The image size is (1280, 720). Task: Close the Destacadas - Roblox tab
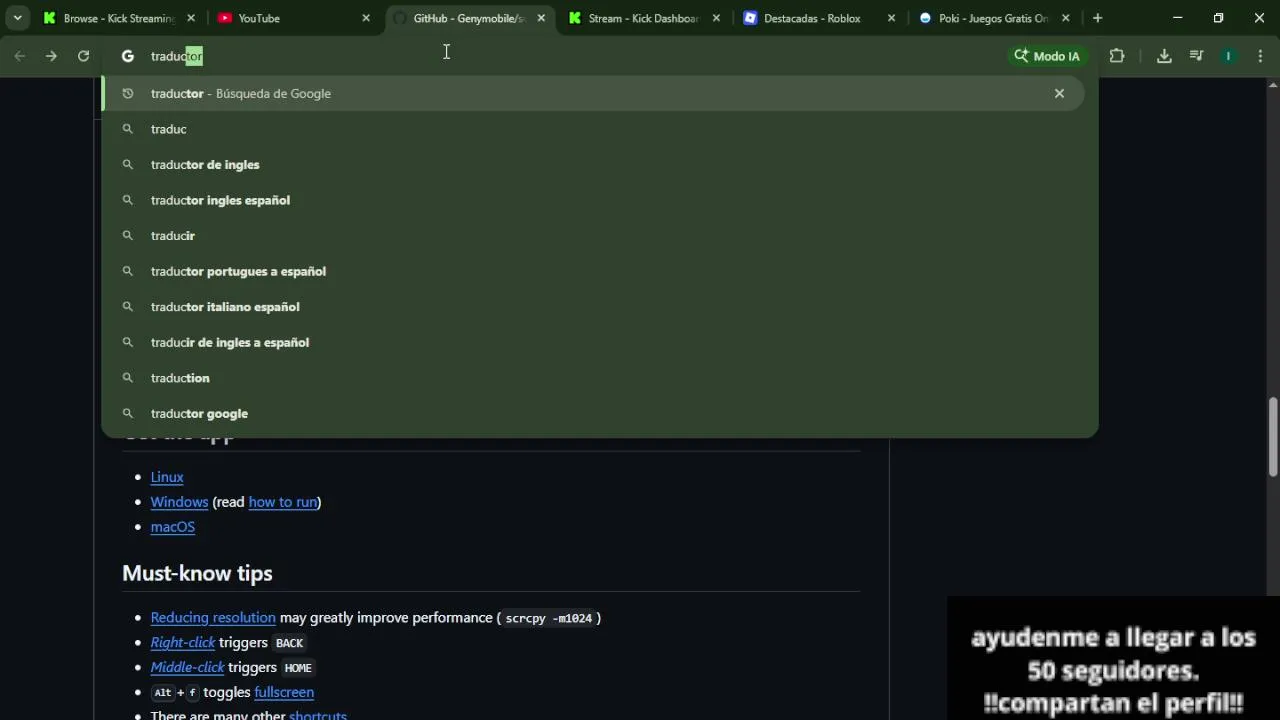point(891,18)
